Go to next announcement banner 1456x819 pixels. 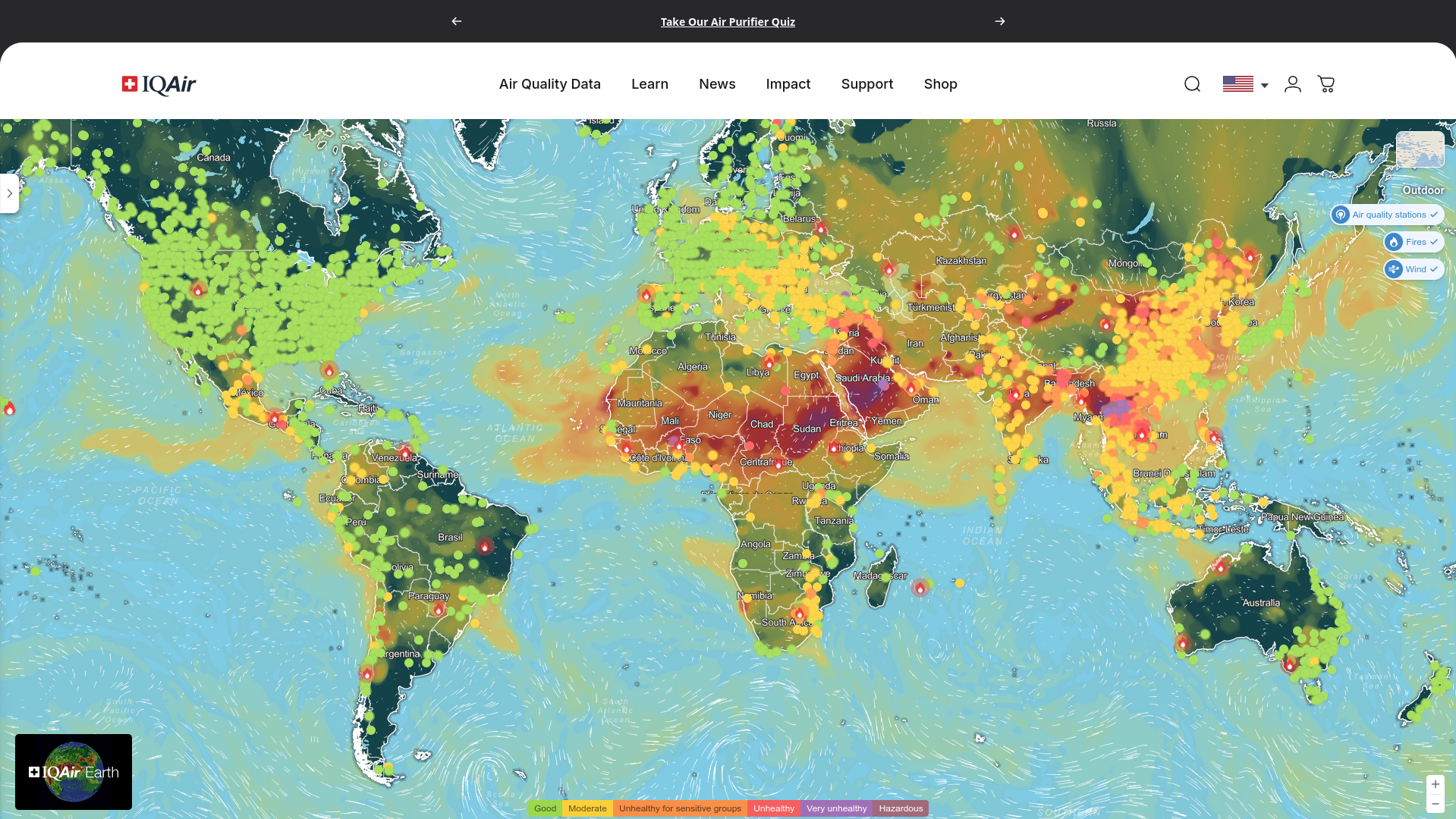tap(1000, 21)
